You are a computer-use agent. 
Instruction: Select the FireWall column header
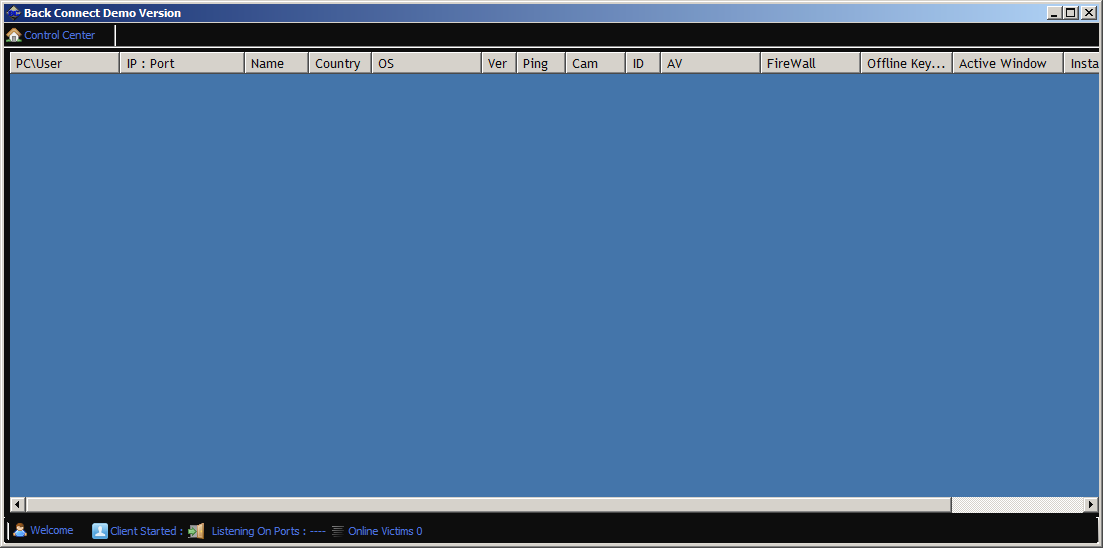[x=810, y=63]
